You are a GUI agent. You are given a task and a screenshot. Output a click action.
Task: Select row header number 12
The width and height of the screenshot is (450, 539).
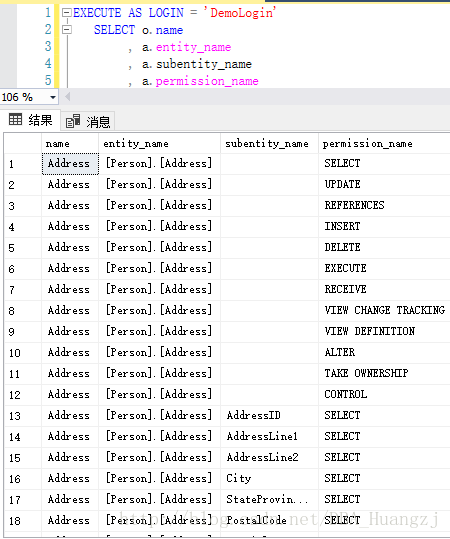point(23,395)
